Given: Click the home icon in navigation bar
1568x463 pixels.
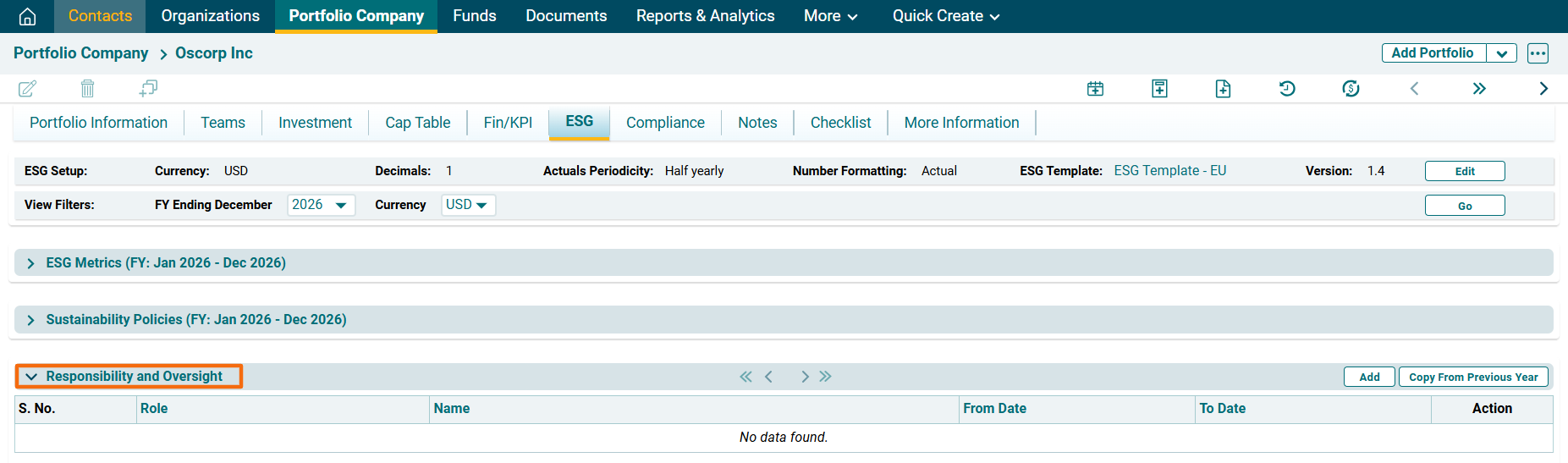Looking at the screenshot, I should tap(27, 16).
